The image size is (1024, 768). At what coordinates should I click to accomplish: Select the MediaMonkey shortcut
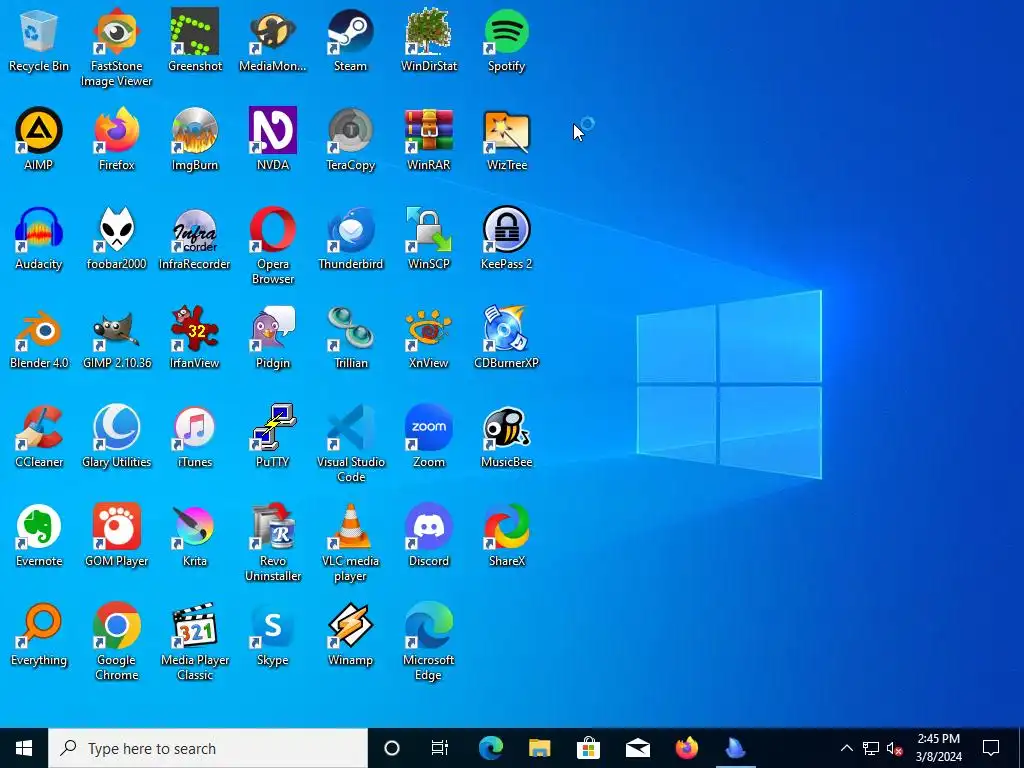click(x=272, y=31)
